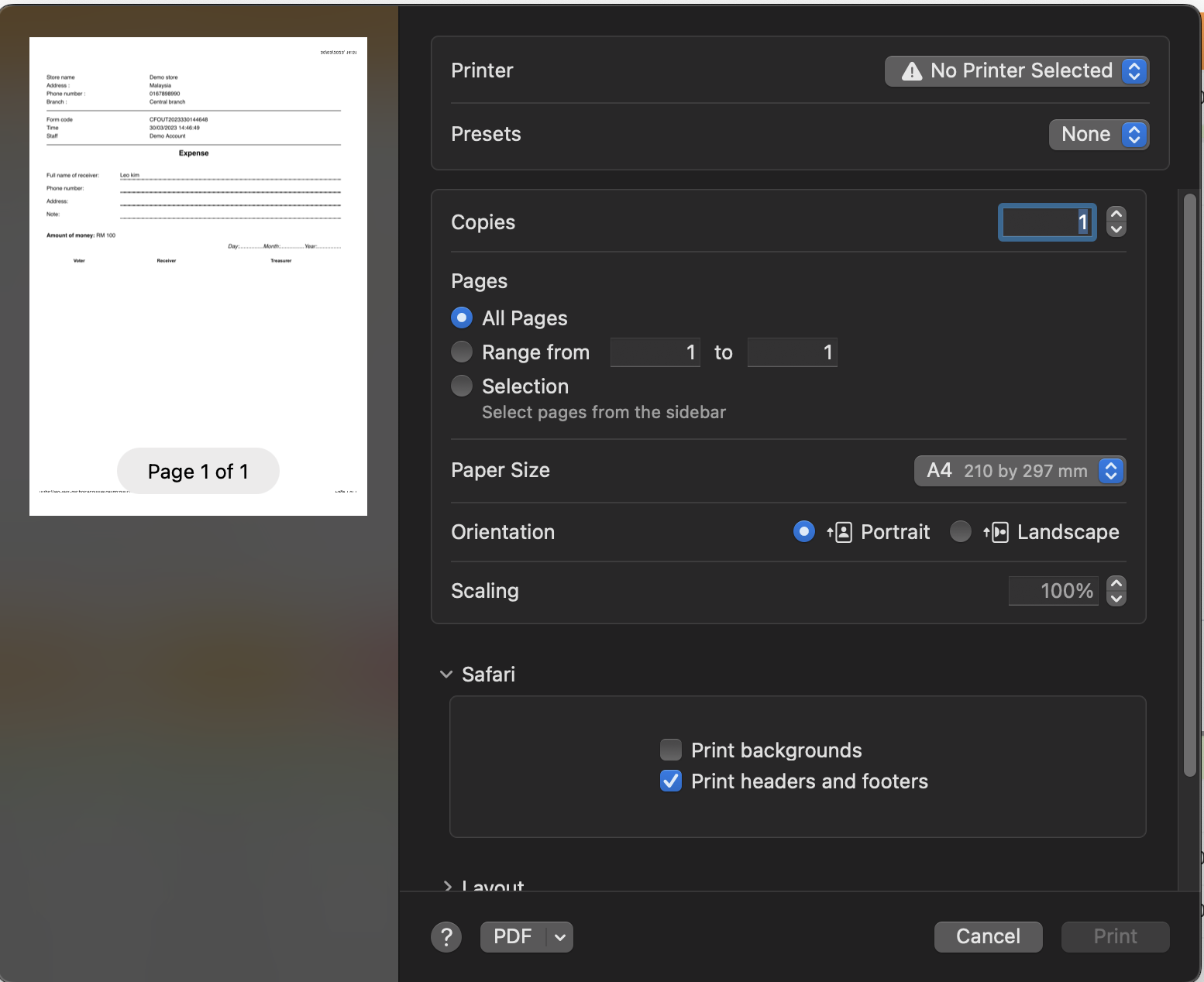
Task: Decrease copies with the down stepper arrow
Action: point(1116,229)
